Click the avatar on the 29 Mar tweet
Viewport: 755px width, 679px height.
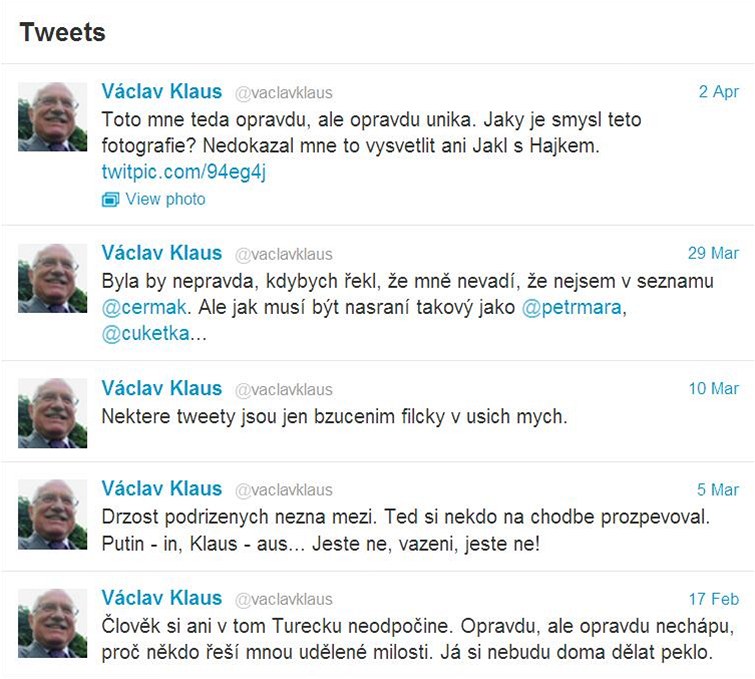click(x=52, y=278)
